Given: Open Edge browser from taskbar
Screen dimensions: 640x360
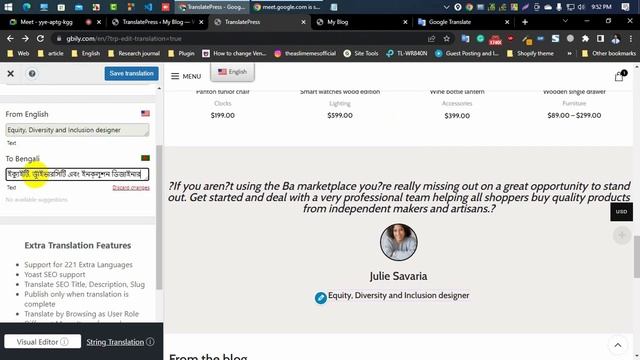Looking at the screenshot, I should (27, 7).
